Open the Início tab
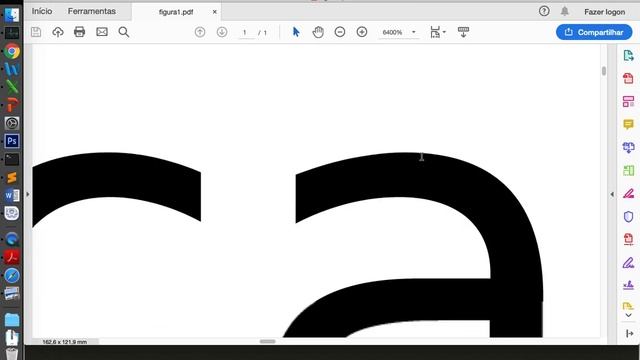This screenshot has width=640, height=360. (x=42, y=11)
